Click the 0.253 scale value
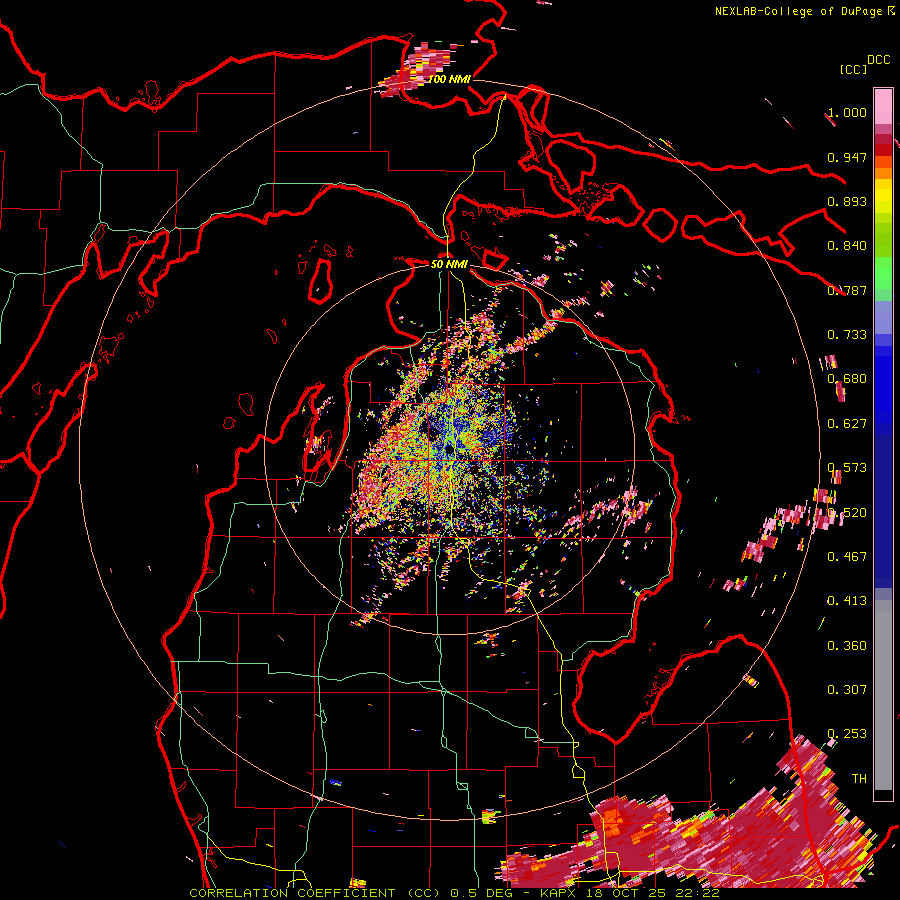 point(847,734)
